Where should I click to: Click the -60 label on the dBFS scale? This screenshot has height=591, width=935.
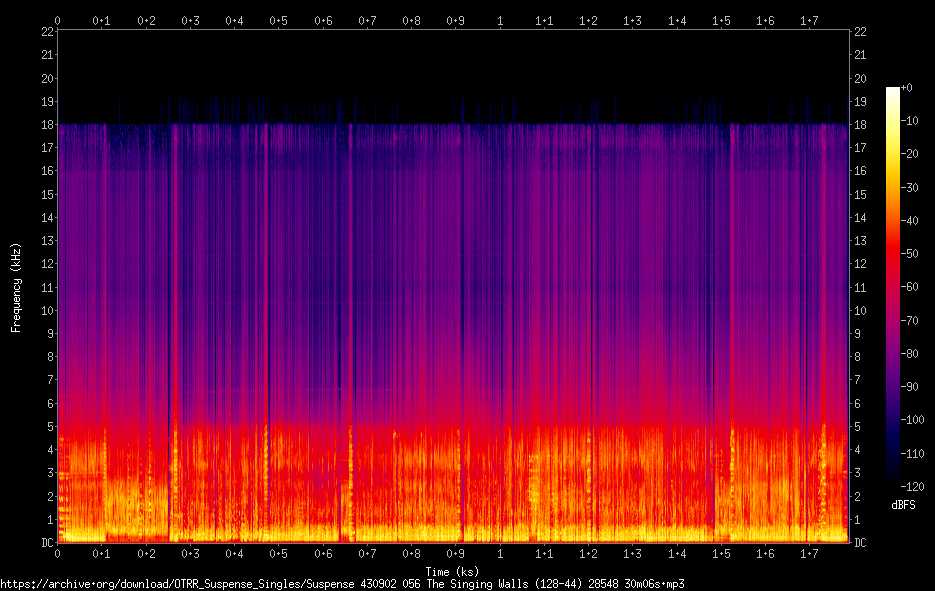pos(910,287)
